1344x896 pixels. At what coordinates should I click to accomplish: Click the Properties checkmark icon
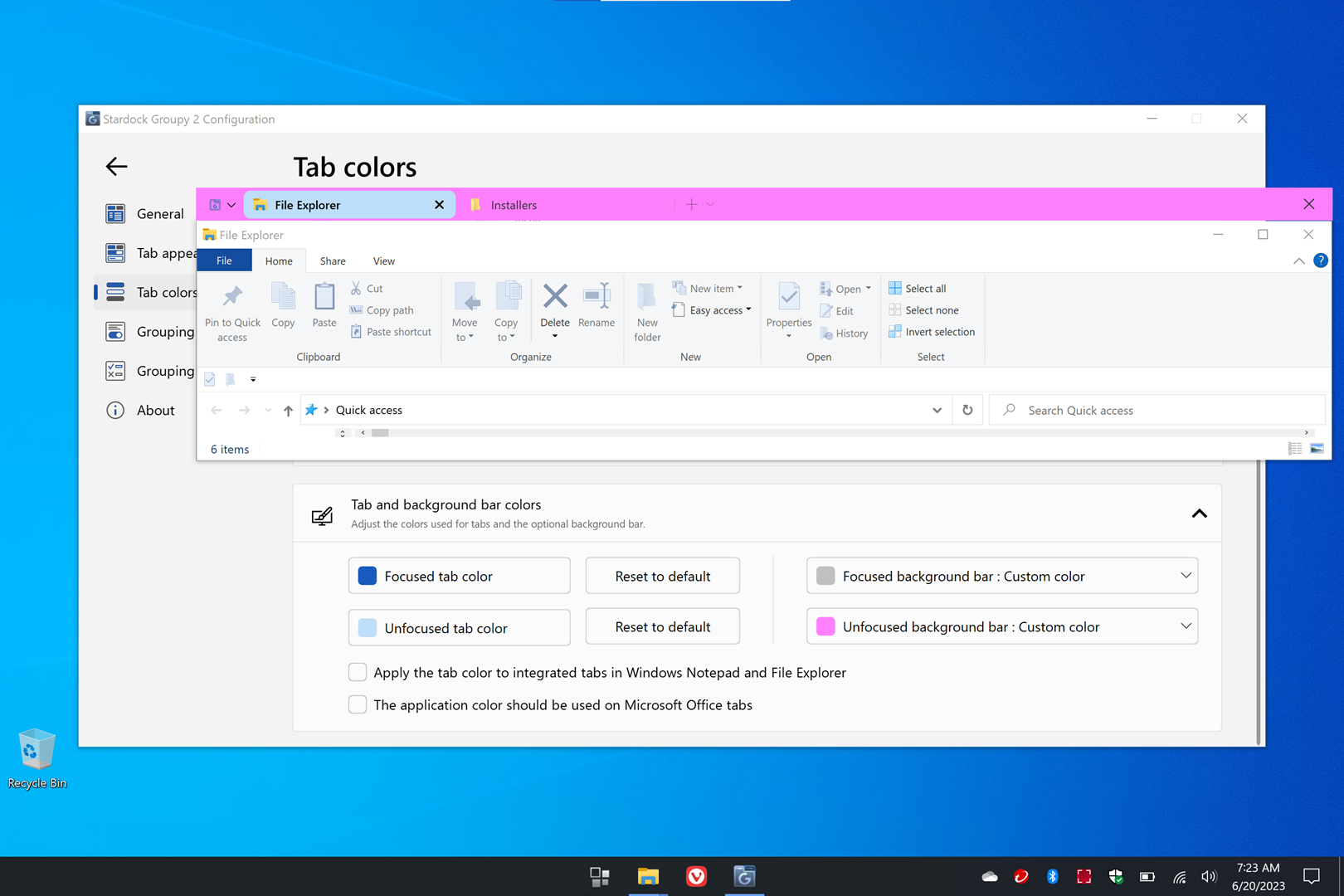pos(789,296)
